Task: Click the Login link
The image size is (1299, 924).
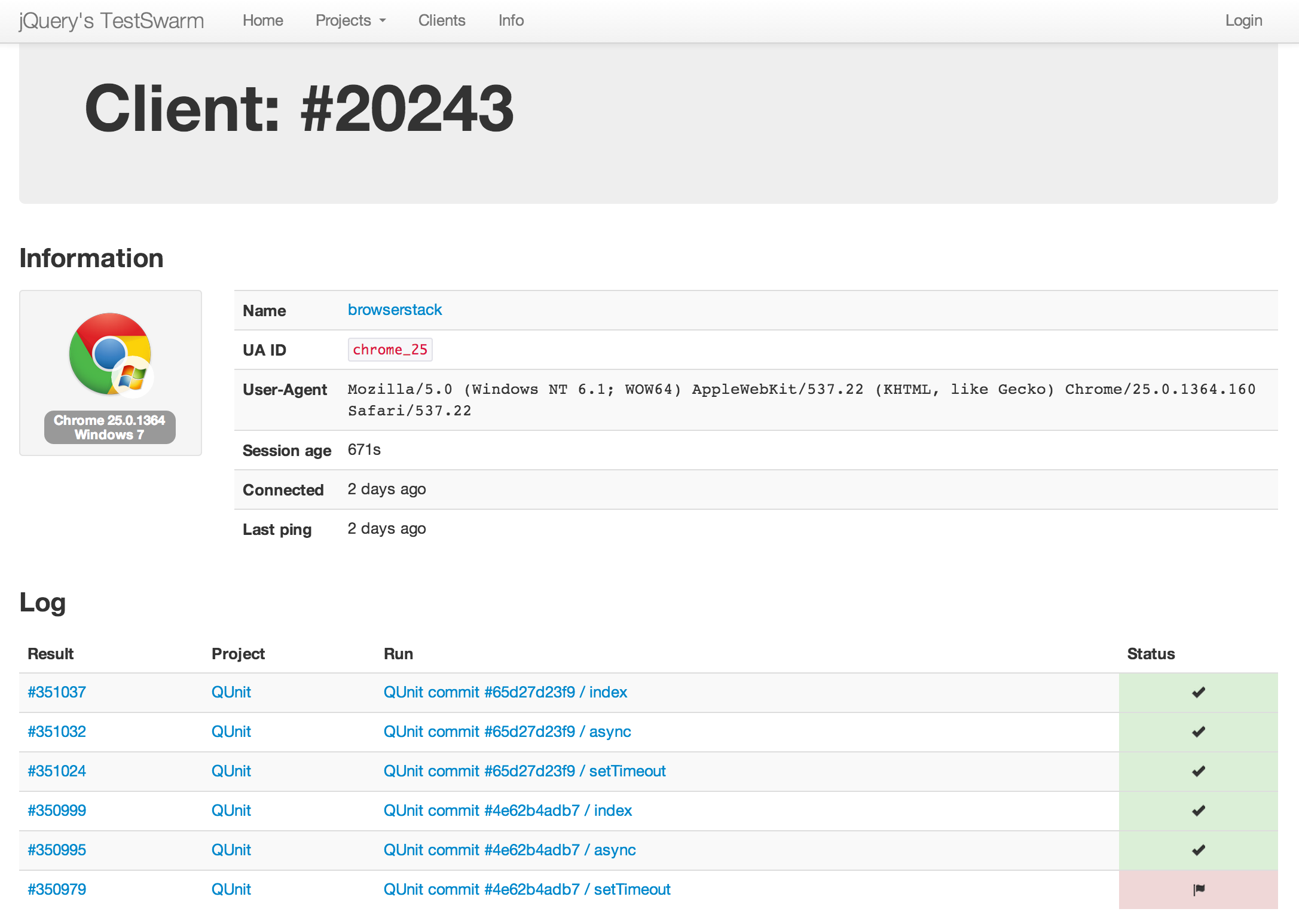Action: (1243, 20)
